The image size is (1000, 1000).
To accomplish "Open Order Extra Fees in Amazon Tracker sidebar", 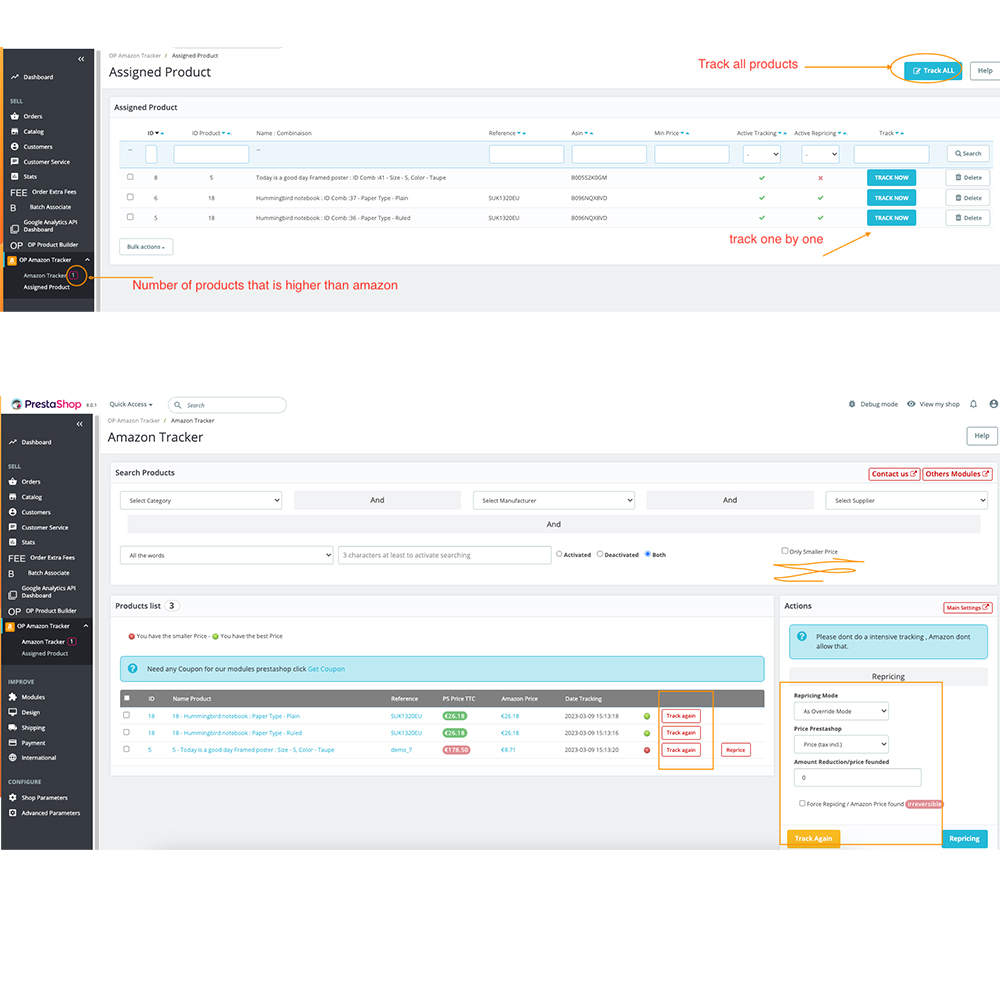I will (52, 557).
